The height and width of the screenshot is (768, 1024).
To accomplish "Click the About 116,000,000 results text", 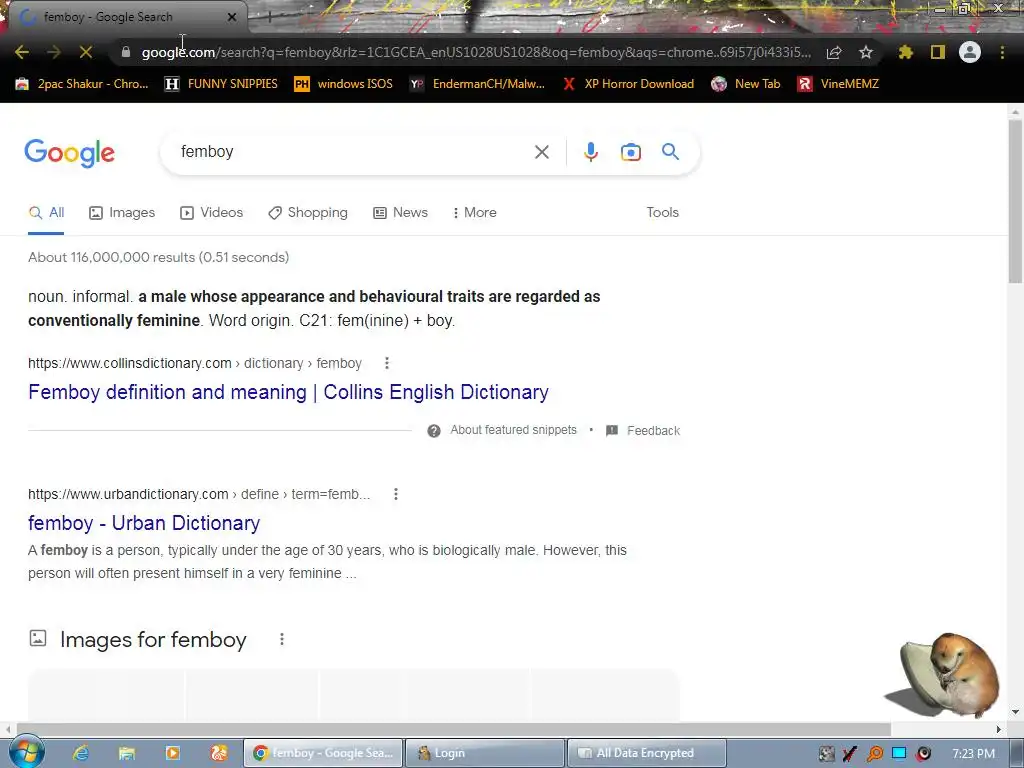I will 159,257.
